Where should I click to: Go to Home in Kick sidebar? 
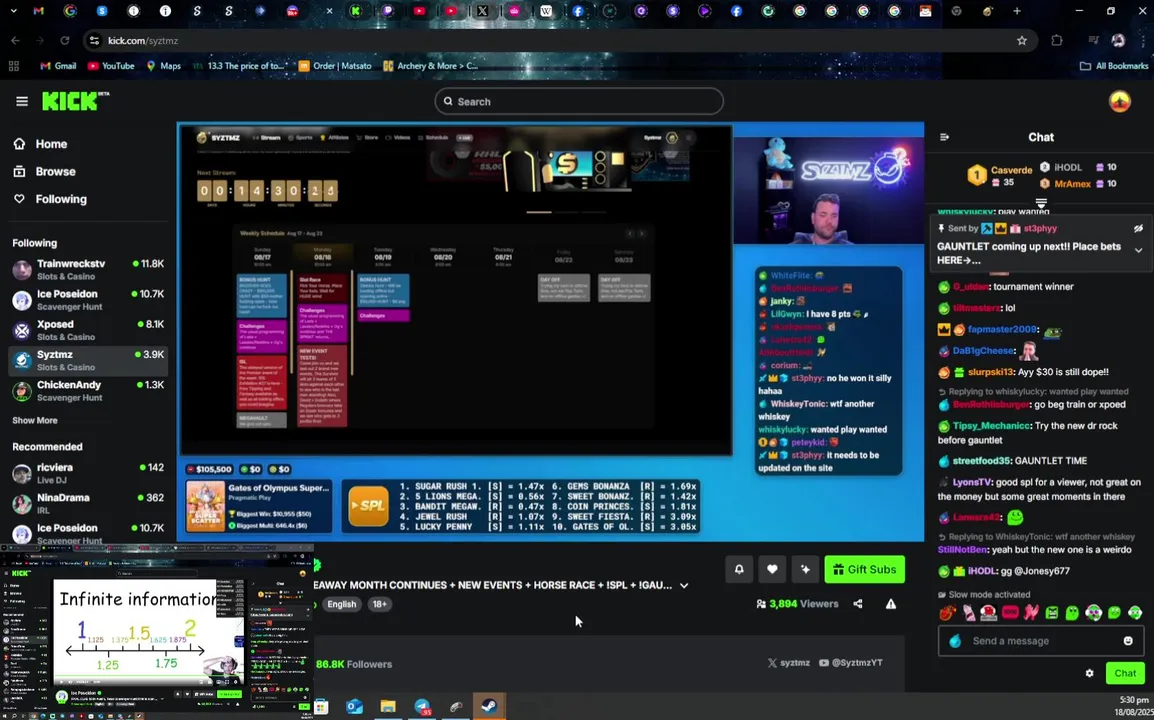tap(51, 144)
